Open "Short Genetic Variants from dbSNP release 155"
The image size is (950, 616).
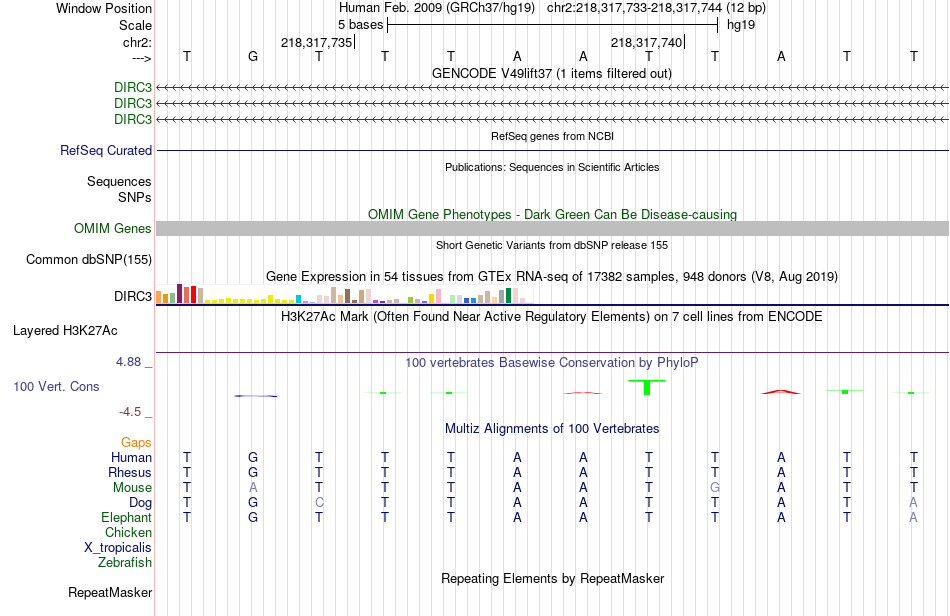pos(552,245)
